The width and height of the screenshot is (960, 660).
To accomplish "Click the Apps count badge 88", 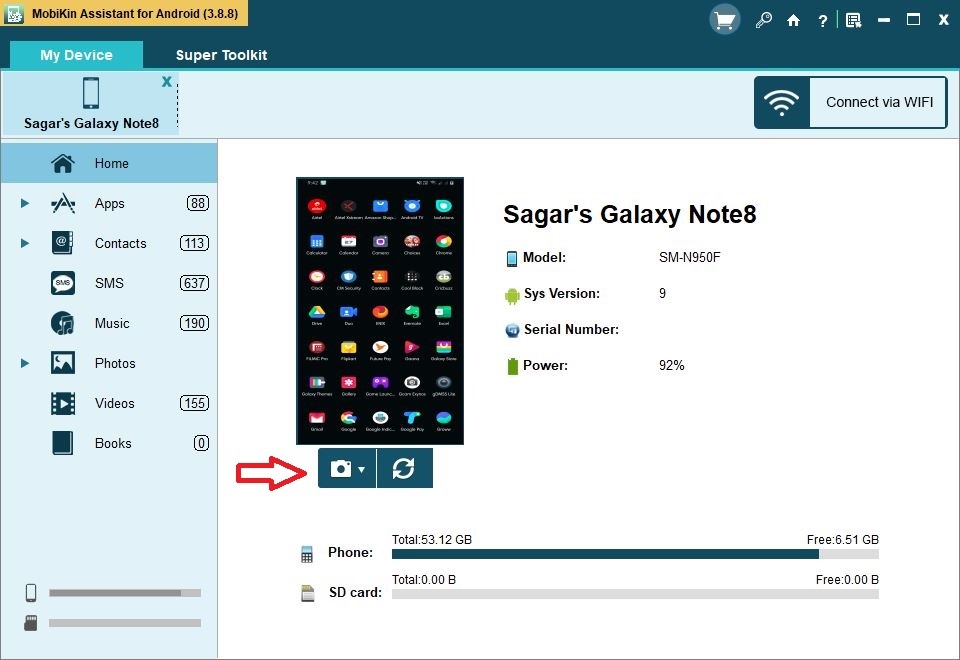I will coord(198,203).
